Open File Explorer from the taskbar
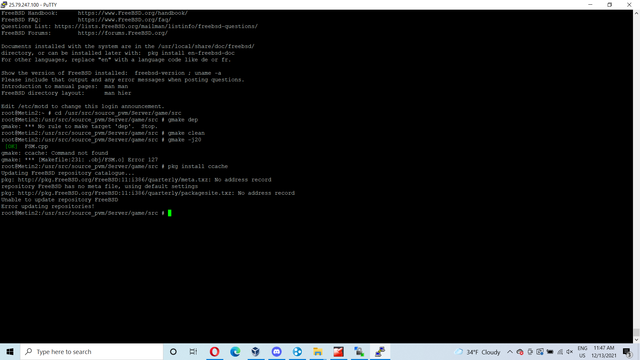This screenshot has height=360, width=640. point(318,351)
